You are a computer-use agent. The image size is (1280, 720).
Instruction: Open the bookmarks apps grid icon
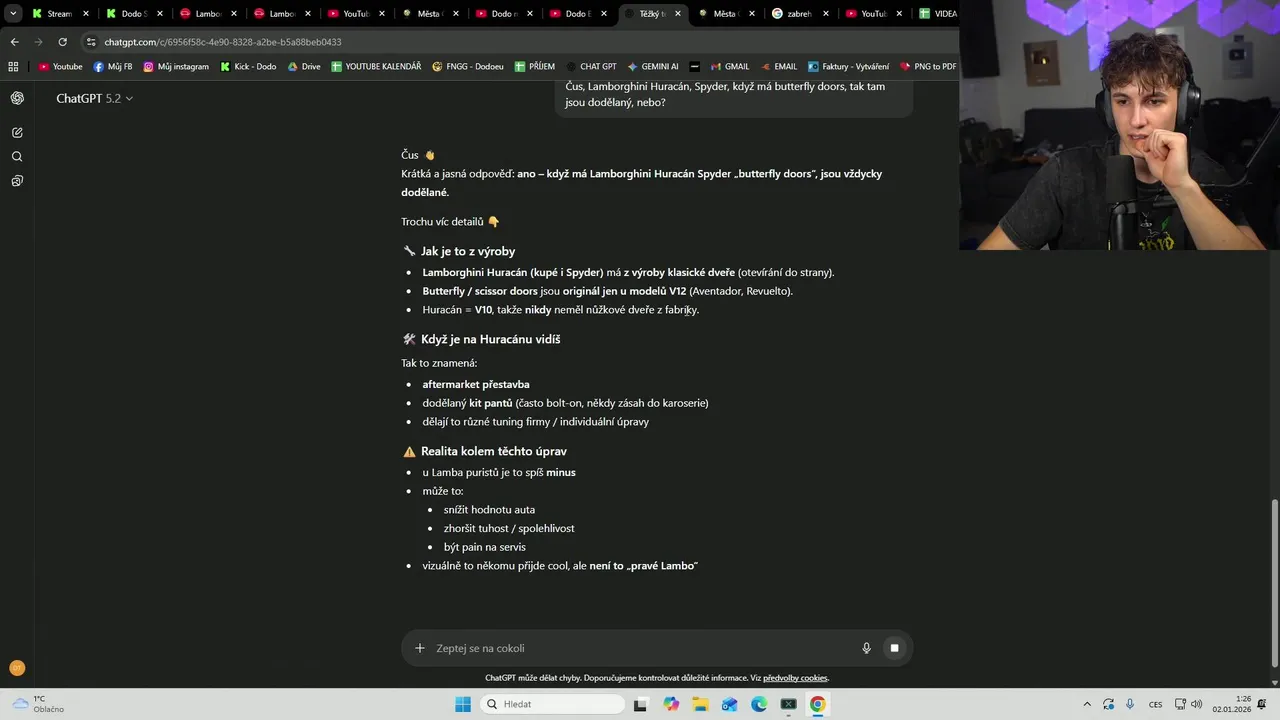(x=13, y=67)
